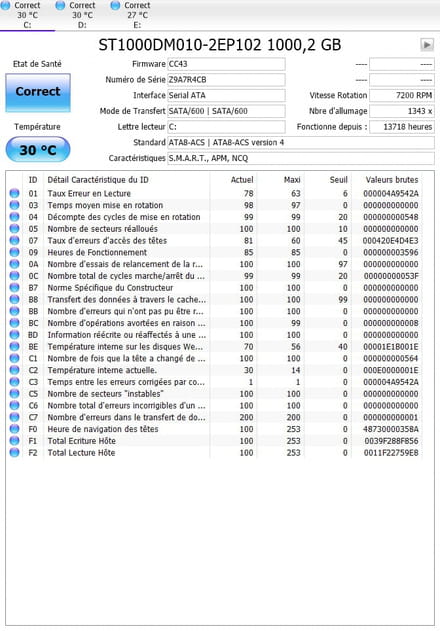Screen dimensions: 440x631
Task: Click the Standard field ATA8-ACS
Action: coord(301,142)
